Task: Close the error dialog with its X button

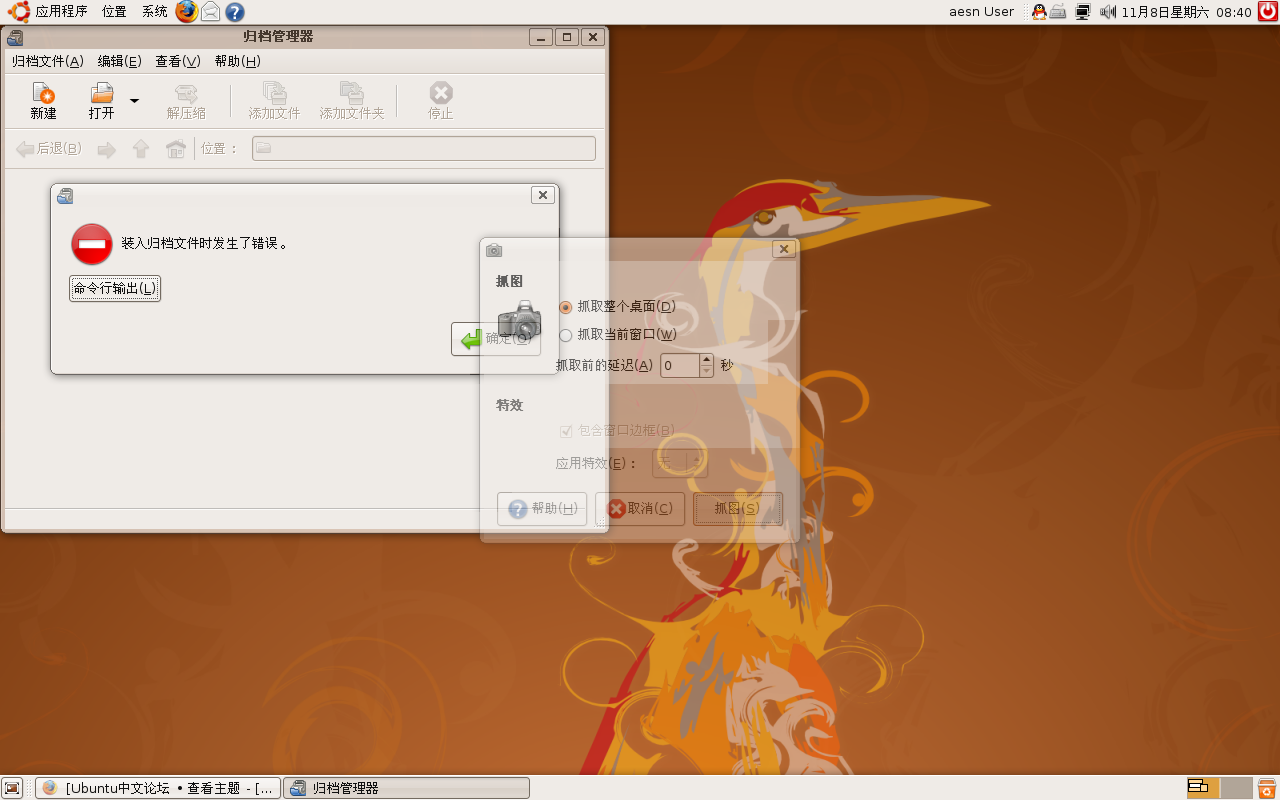Action: point(543,195)
